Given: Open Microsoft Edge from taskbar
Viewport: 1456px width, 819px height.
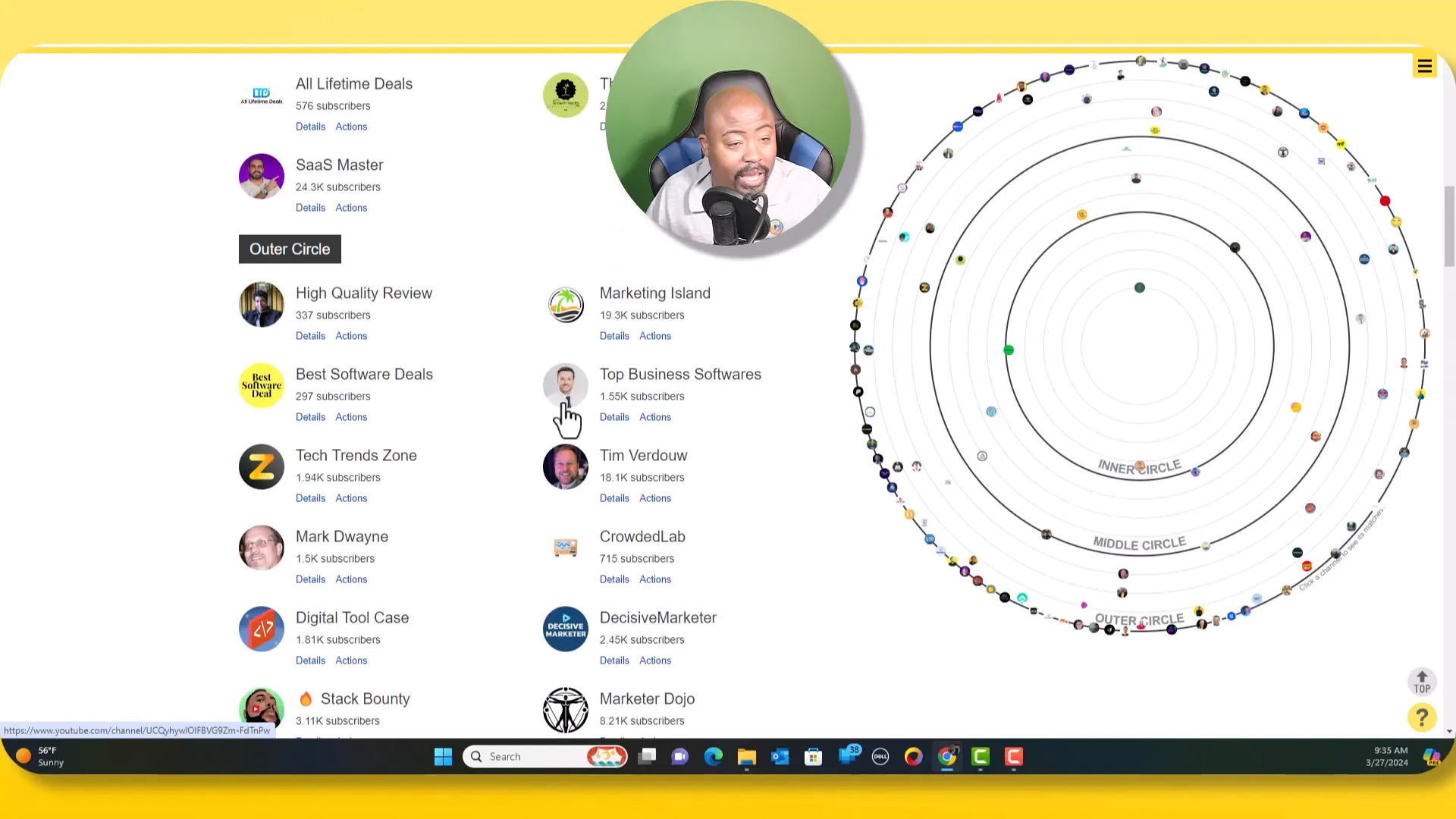Looking at the screenshot, I should [714, 757].
